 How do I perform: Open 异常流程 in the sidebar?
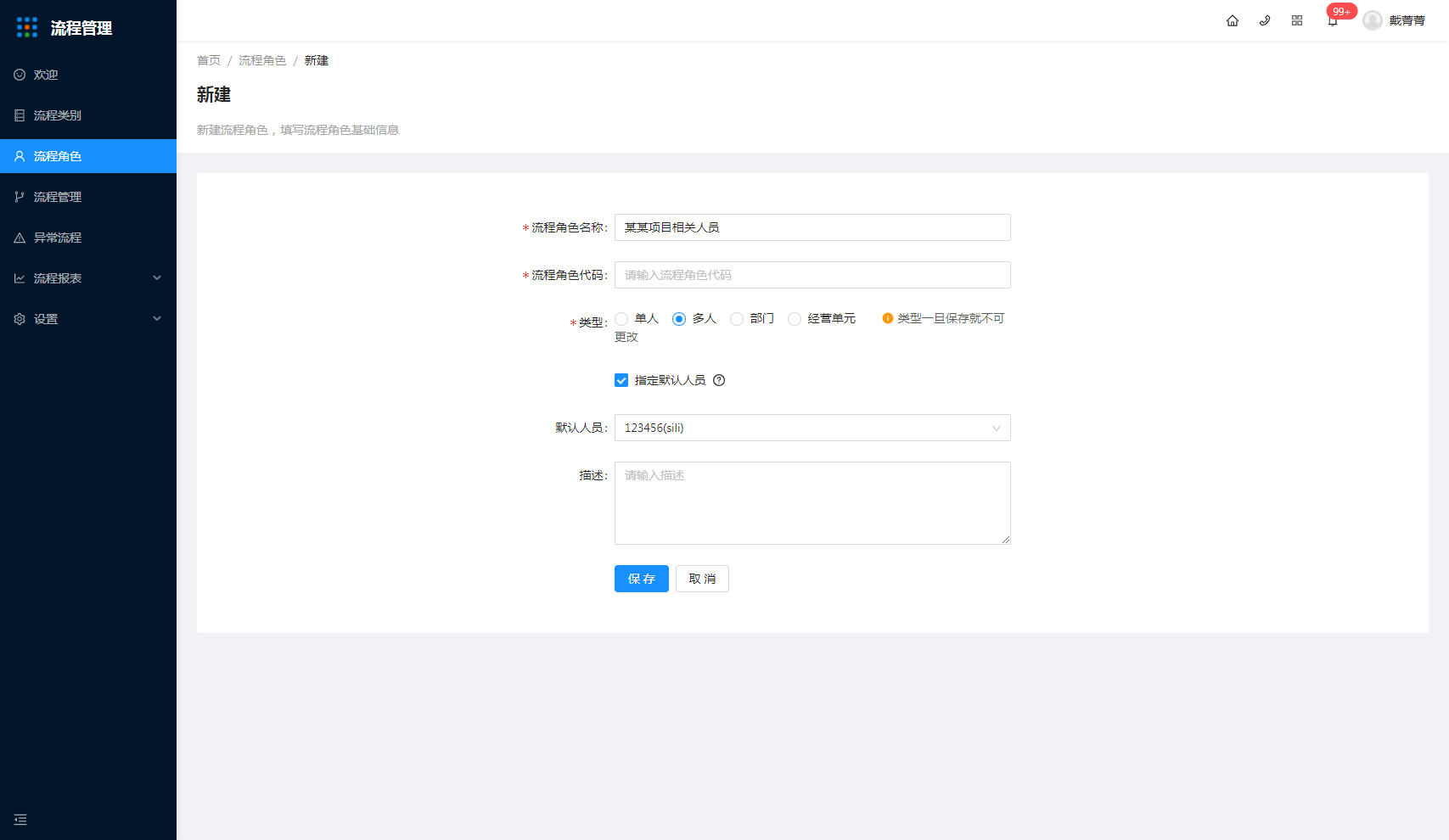point(88,238)
